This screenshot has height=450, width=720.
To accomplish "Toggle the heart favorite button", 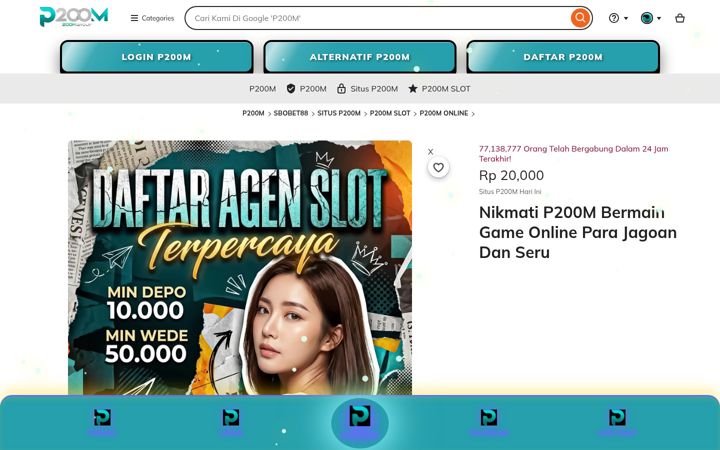I will click(x=439, y=168).
